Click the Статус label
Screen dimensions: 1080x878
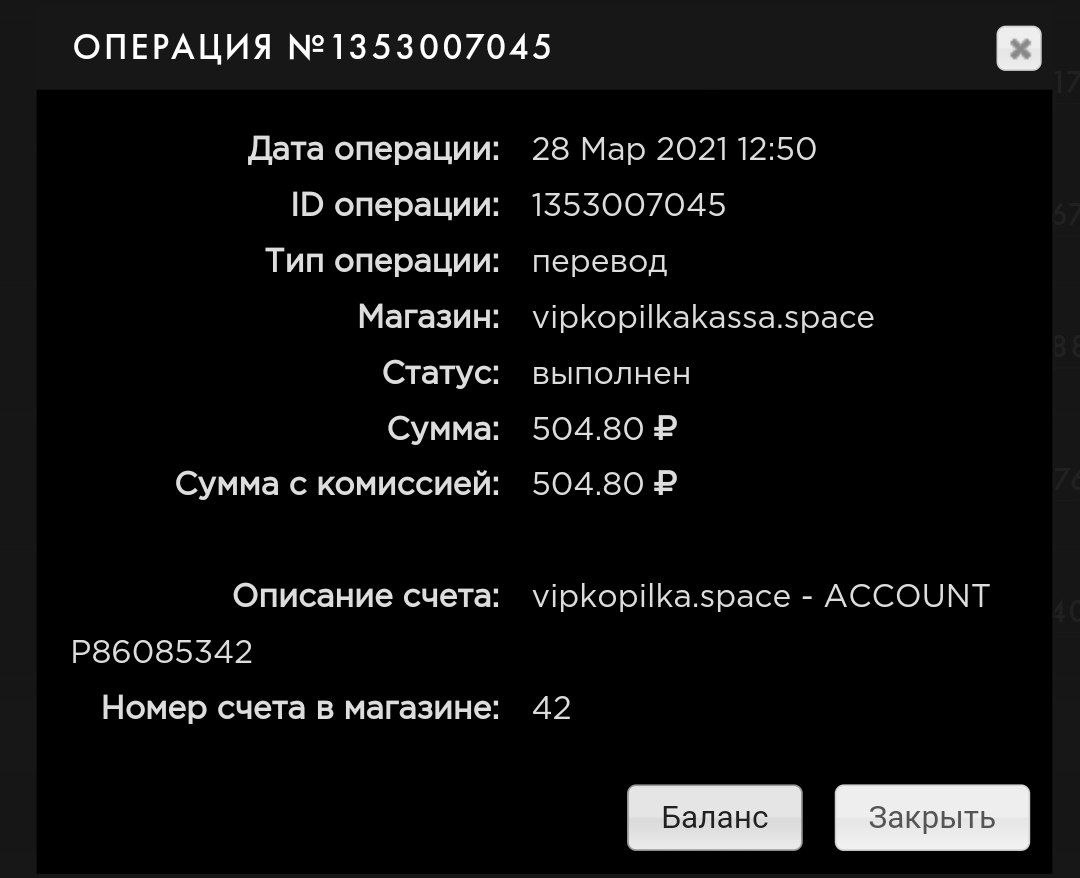coord(440,374)
